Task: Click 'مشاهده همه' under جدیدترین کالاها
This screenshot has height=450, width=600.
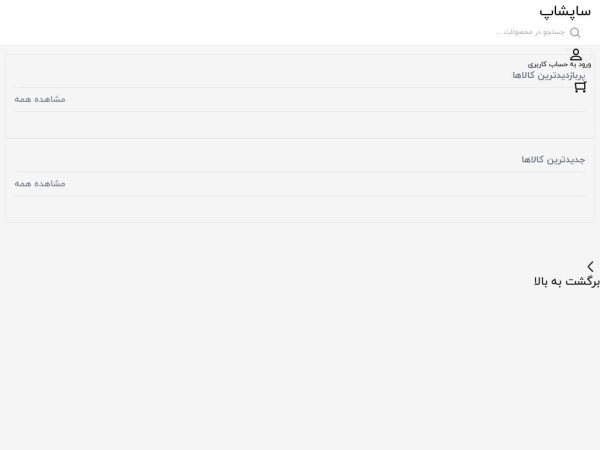Action: (40, 184)
